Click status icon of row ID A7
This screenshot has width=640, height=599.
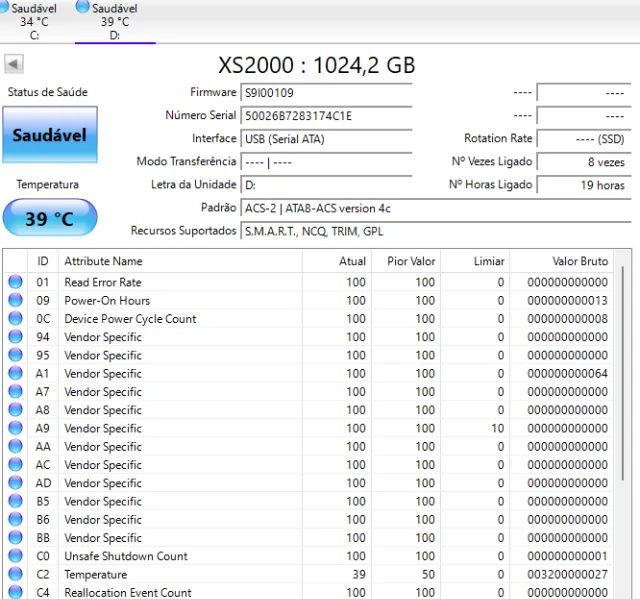pos(16,391)
